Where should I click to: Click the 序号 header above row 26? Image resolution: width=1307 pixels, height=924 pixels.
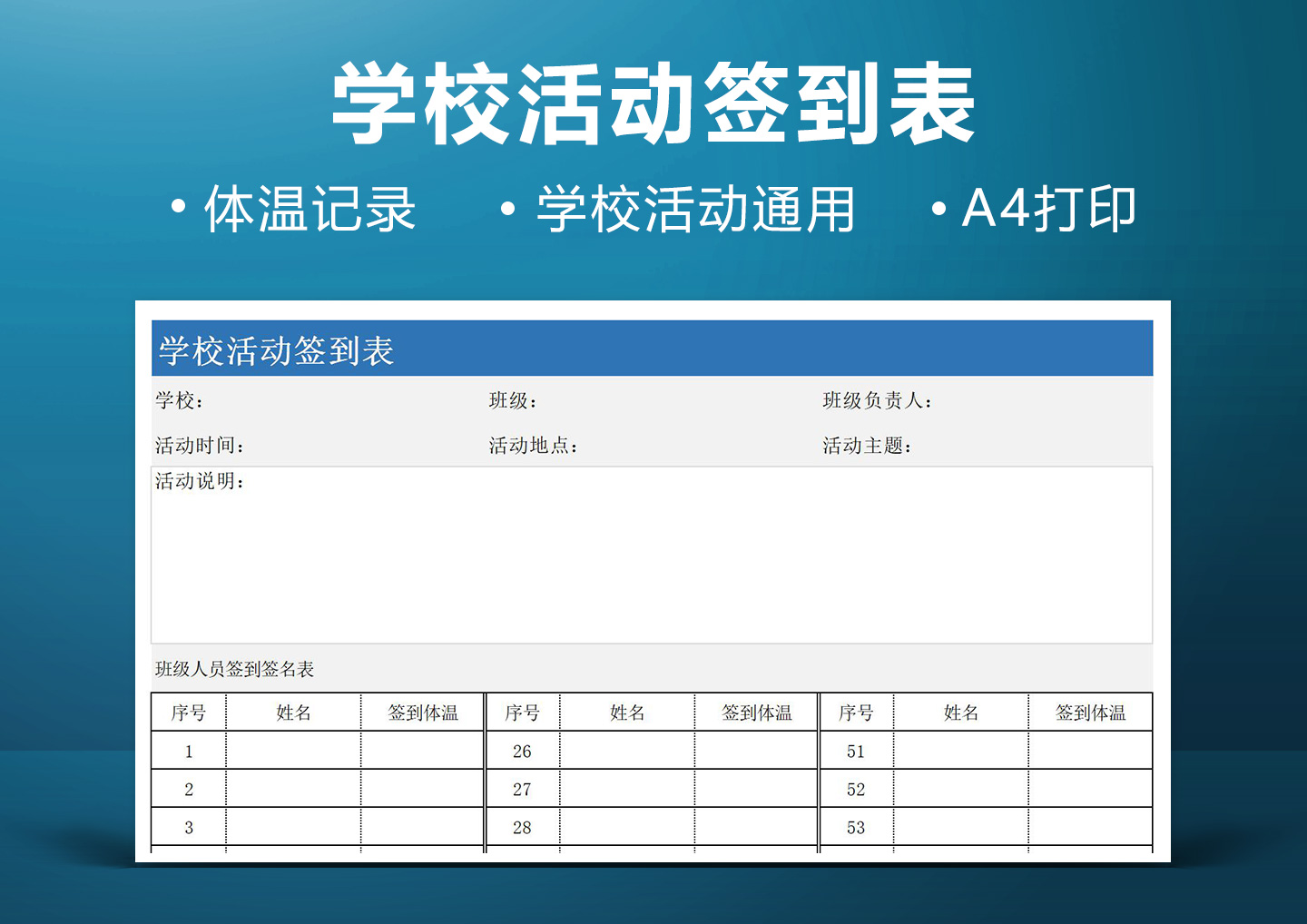click(523, 713)
